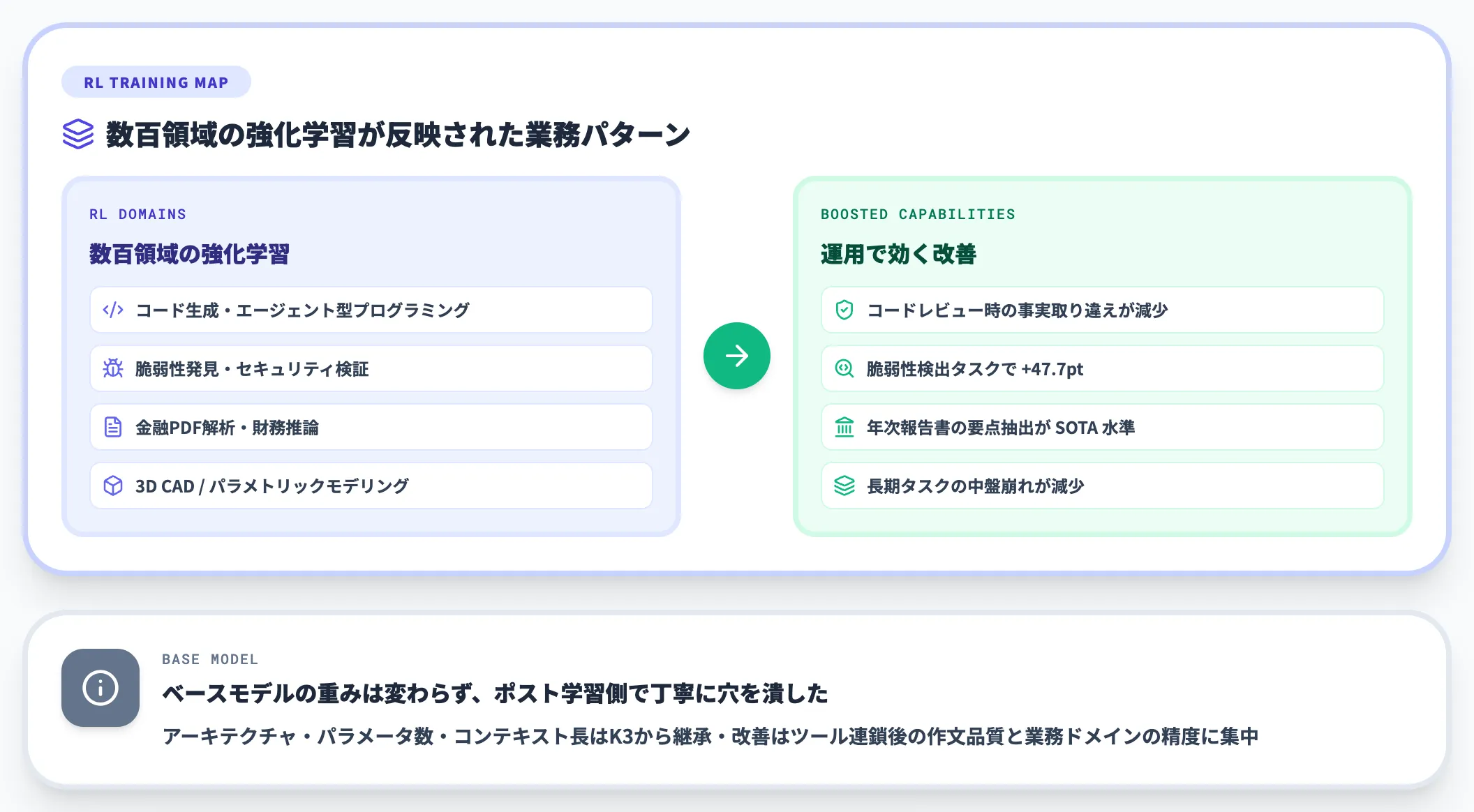Select the 金融PDF解析・財務推論 text
The image size is (1474, 812).
(227, 427)
